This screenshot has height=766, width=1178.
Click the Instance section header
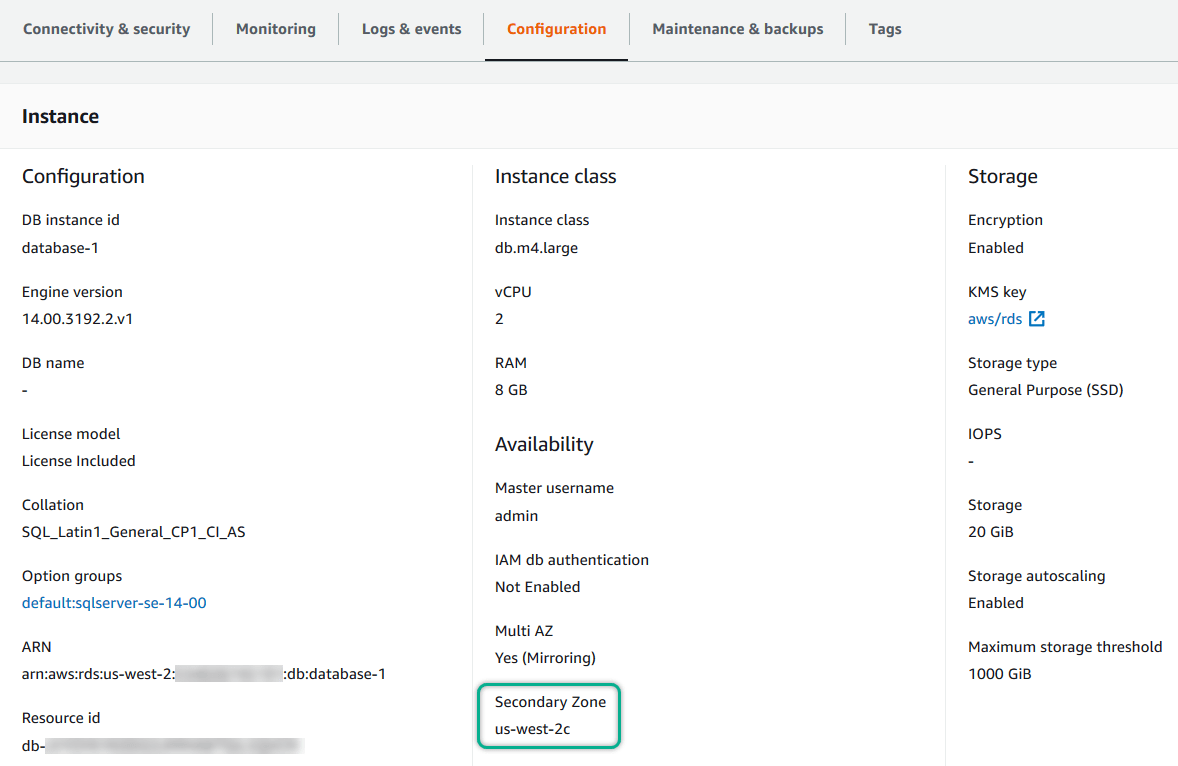[60, 116]
